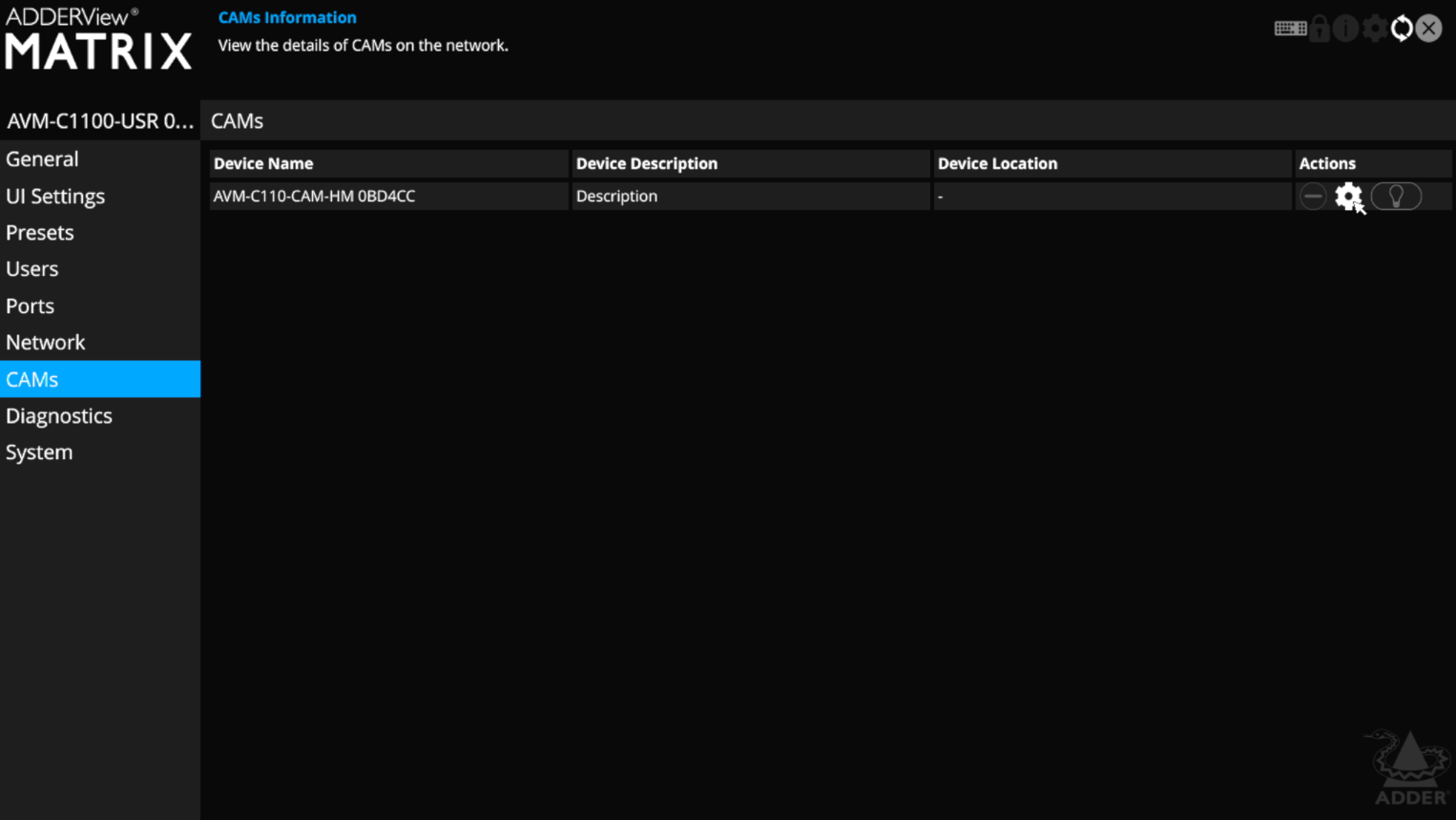
Task: Click the refresh arrows icon
Action: pos(1402,29)
